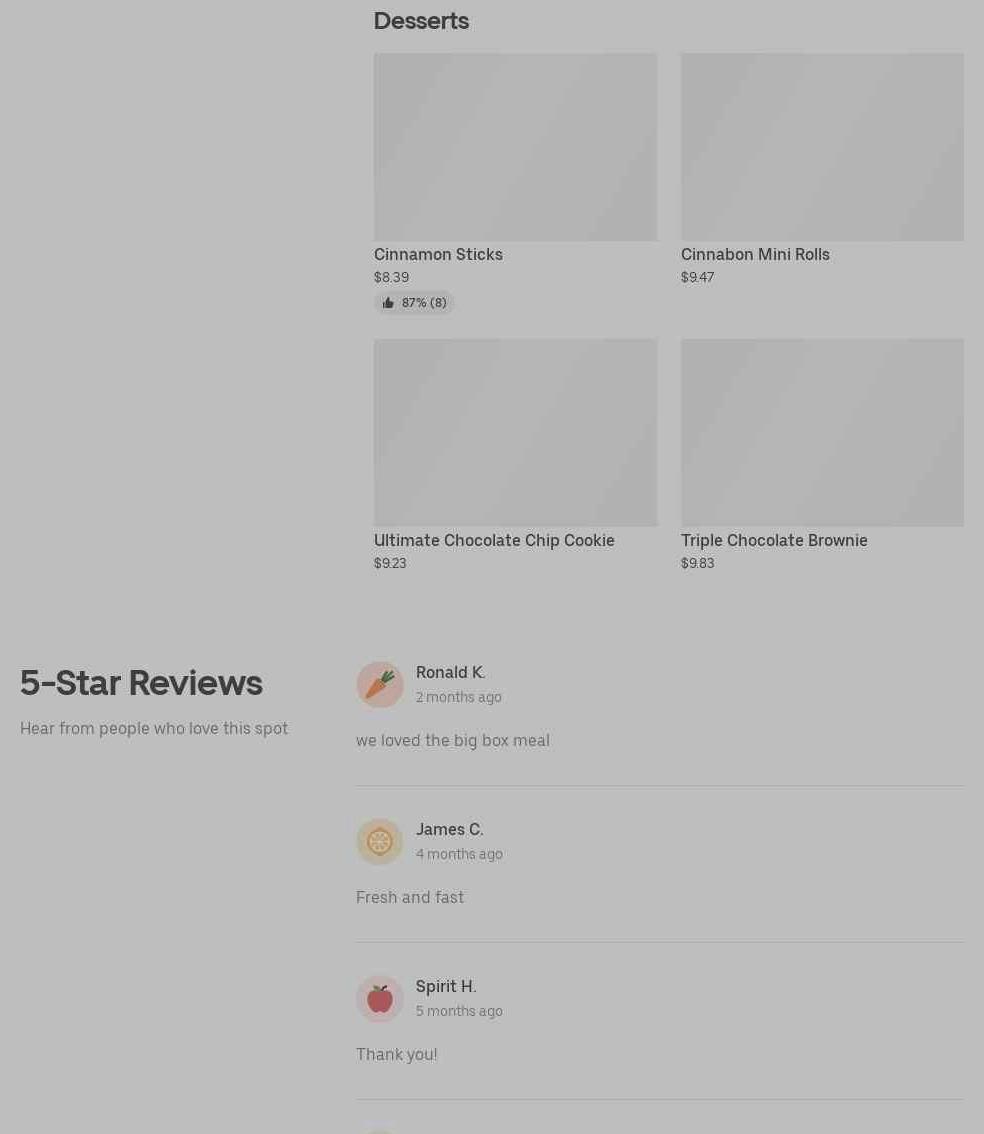
Task: Click the Spirit H. reviewer name
Action: (445, 986)
